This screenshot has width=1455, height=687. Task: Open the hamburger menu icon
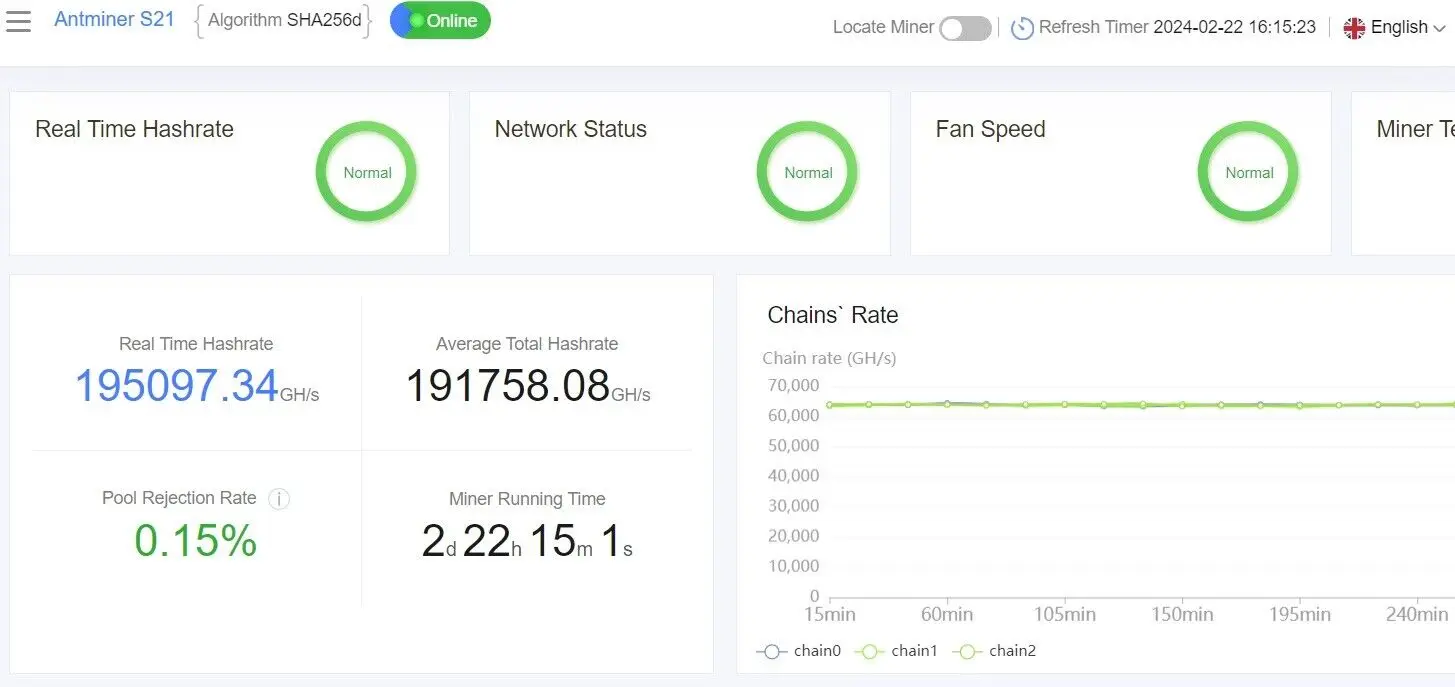[18, 21]
